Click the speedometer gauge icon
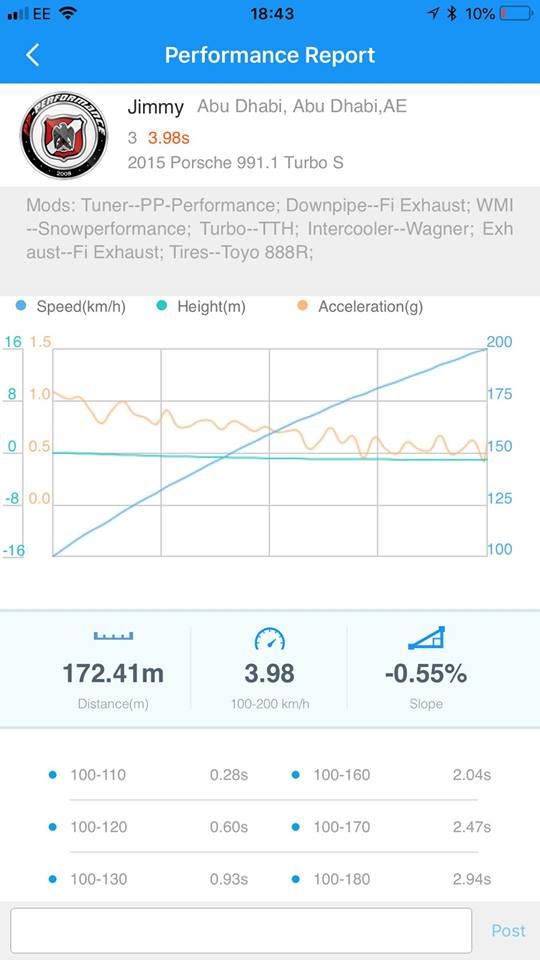Image resolution: width=540 pixels, height=960 pixels. coord(269,639)
